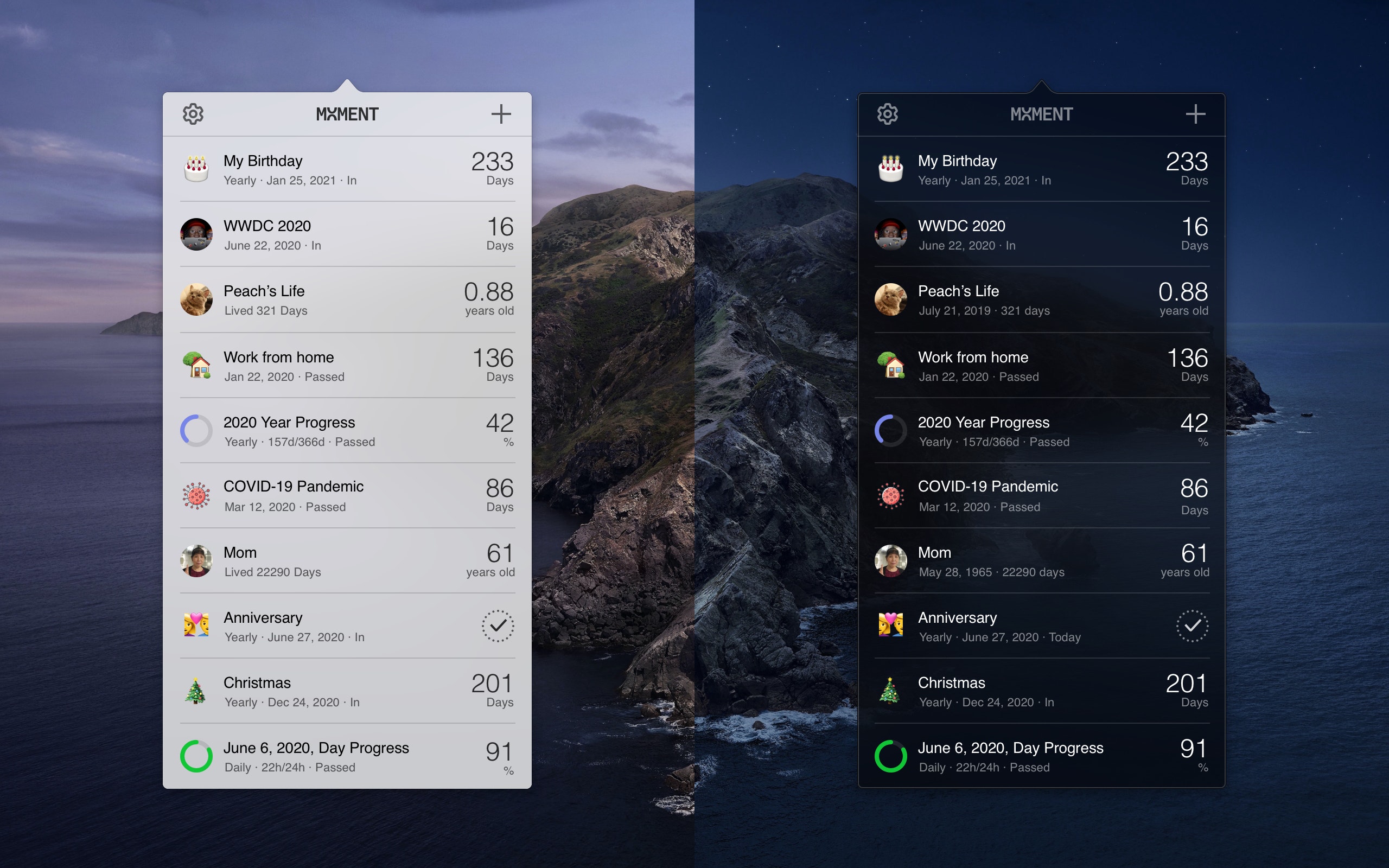Viewport: 1389px width, 868px height.
Task: Click the settings gear icon in light mode
Action: [x=193, y=113]
